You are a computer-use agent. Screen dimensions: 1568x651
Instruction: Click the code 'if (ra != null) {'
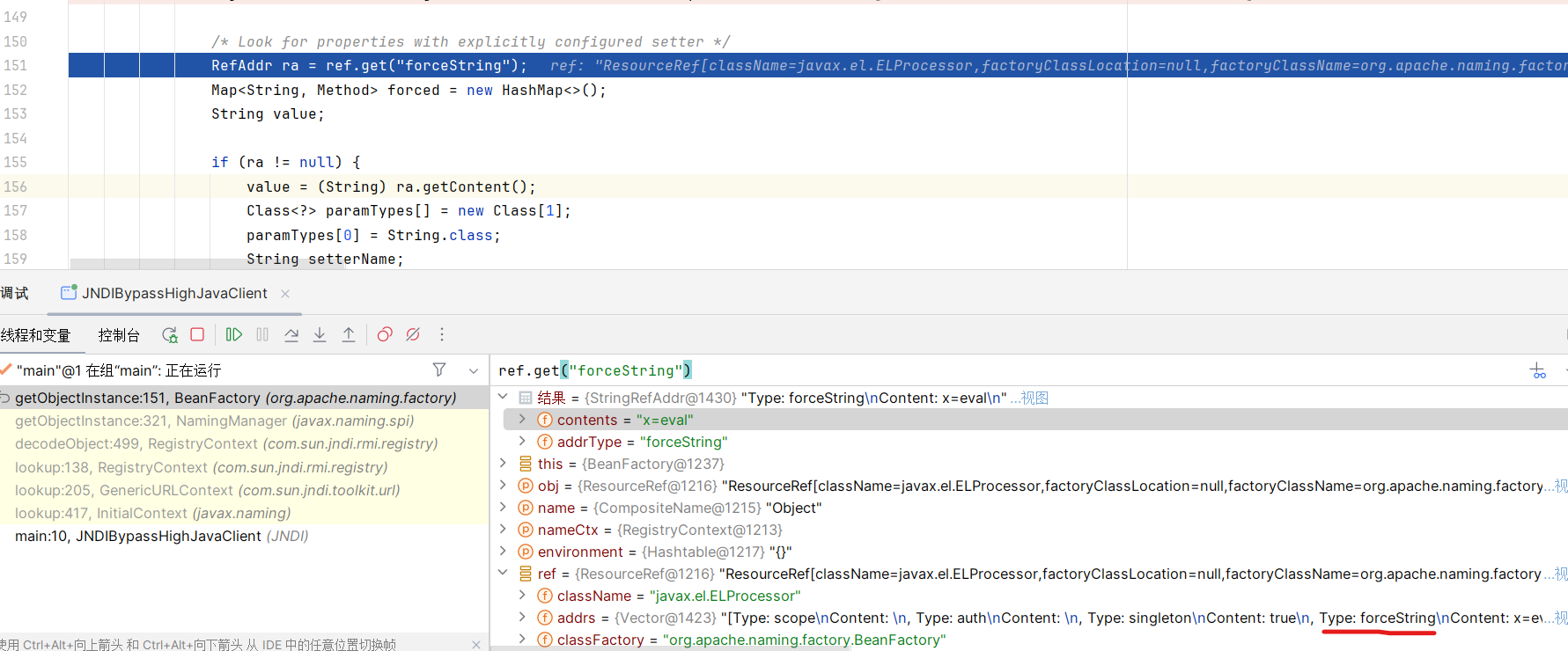pyautogui.click(x=285, y=162)
